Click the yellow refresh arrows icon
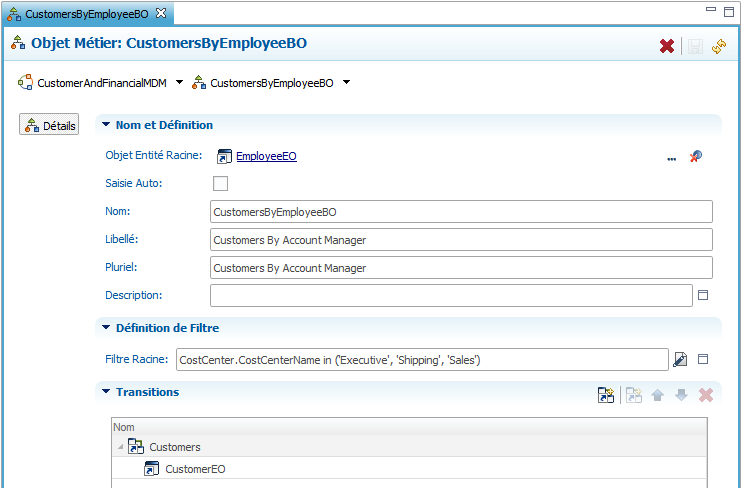 [719, 46]
